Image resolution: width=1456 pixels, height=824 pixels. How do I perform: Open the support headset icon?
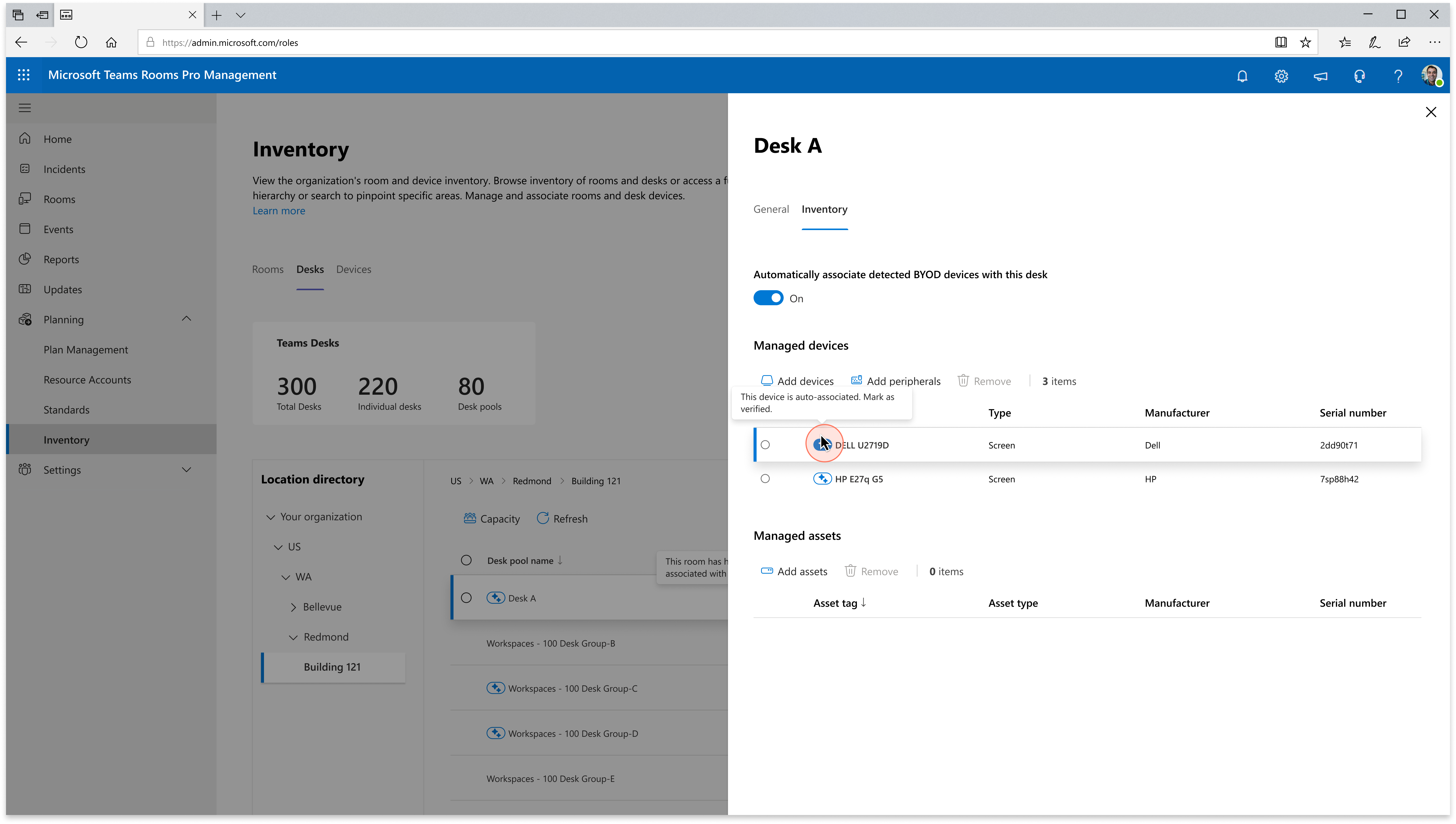click(1359, 76)
